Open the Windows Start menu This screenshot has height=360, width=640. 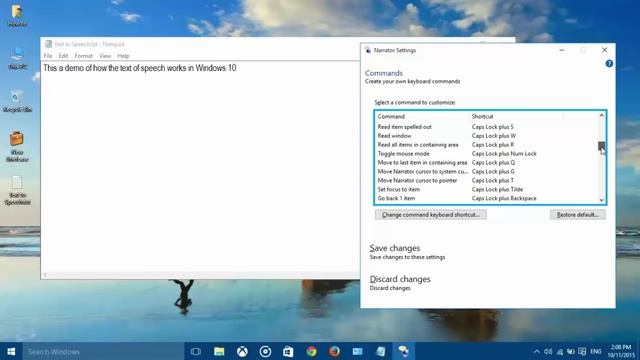click(11, 351)
